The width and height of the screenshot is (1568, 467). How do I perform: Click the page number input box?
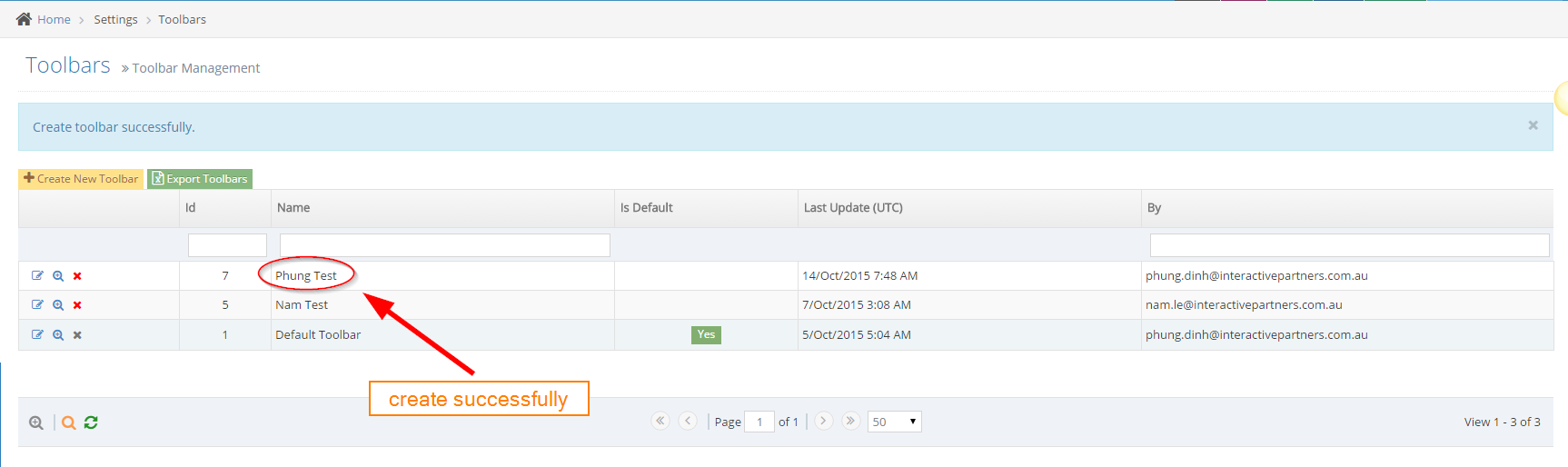(x=759, y=422)
